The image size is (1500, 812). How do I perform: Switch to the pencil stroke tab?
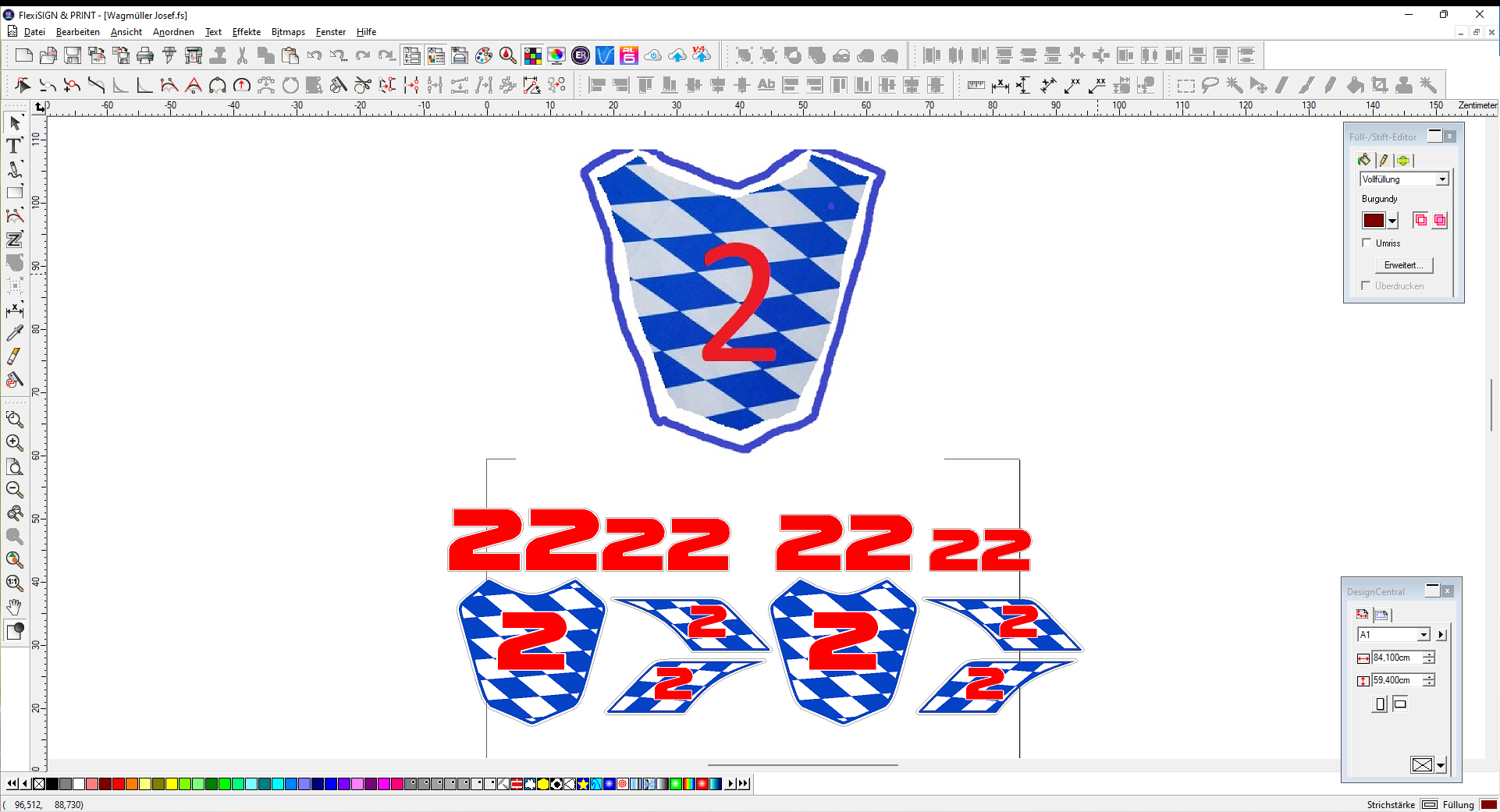point(1384,160)
